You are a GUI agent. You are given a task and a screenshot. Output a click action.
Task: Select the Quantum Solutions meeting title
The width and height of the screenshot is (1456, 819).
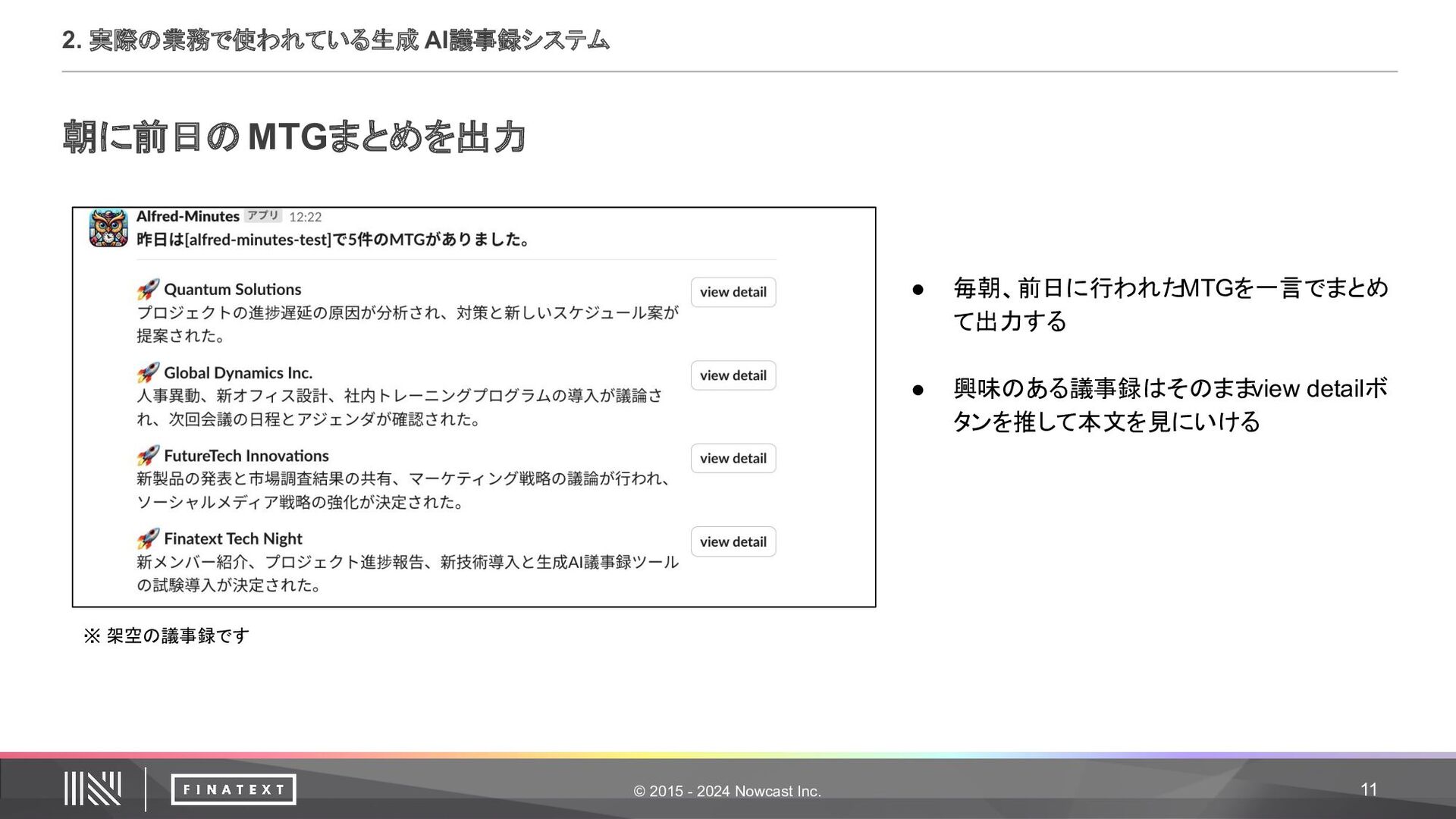pos(232,290)
